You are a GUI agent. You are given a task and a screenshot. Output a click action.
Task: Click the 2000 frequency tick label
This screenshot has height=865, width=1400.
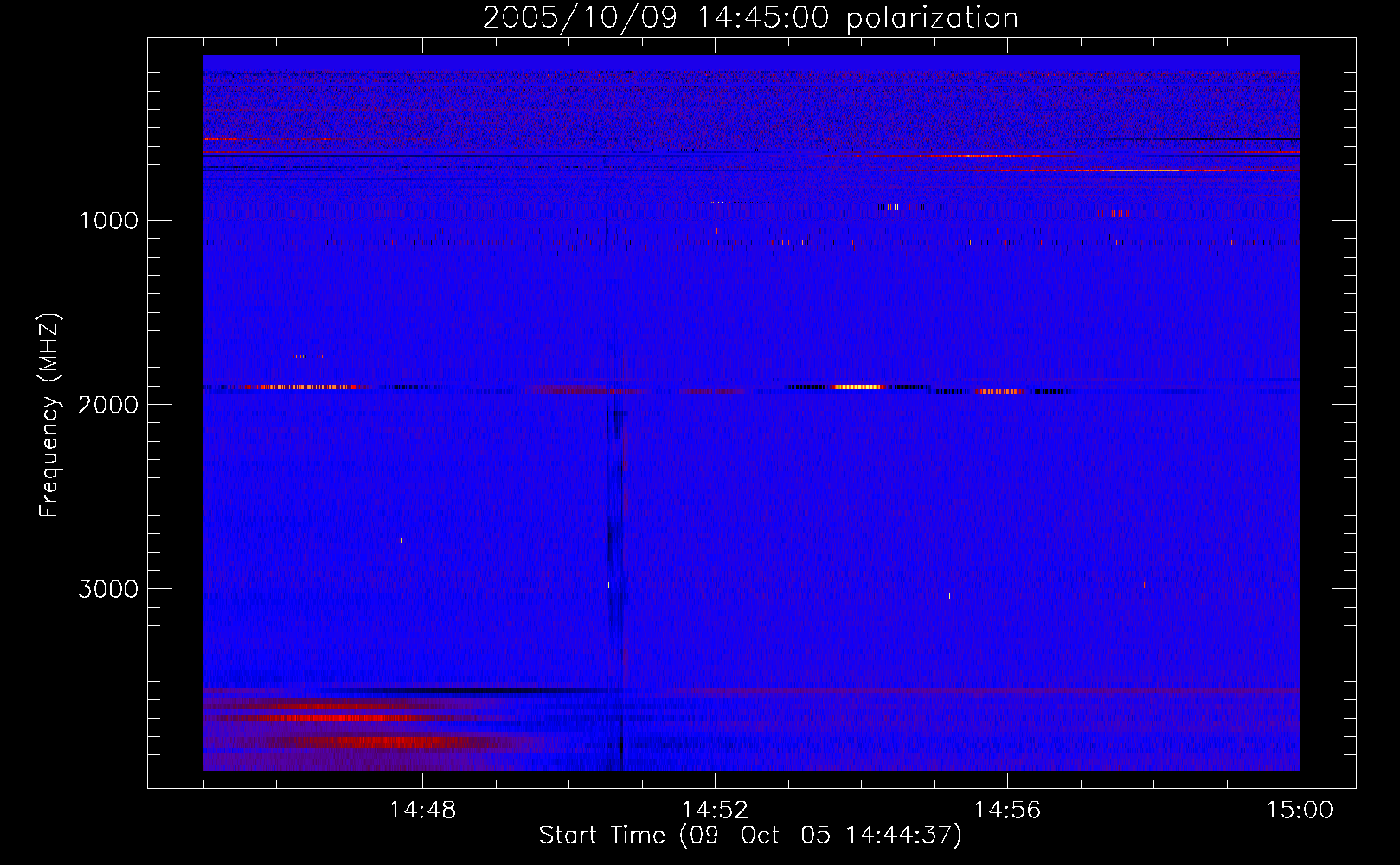pos(108,405)
